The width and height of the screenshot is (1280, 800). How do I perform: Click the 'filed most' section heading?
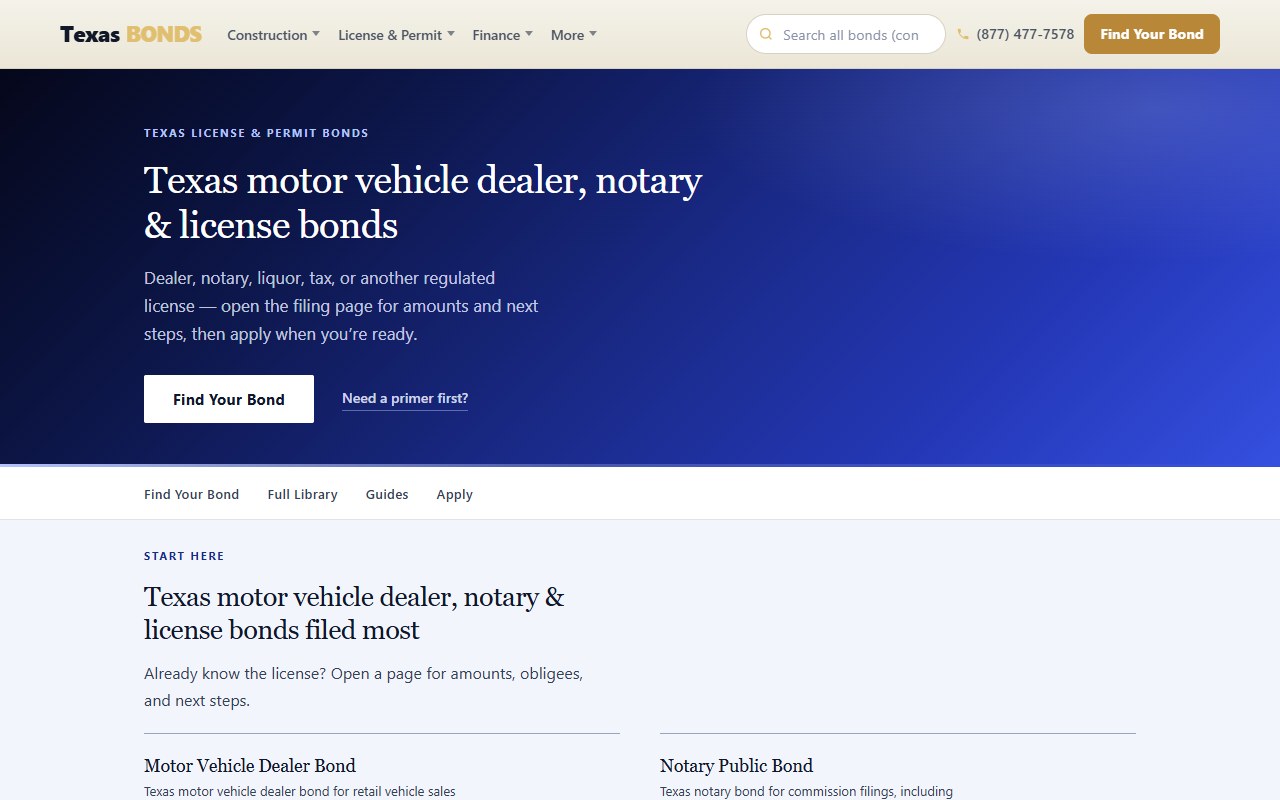tap(354, 613)
